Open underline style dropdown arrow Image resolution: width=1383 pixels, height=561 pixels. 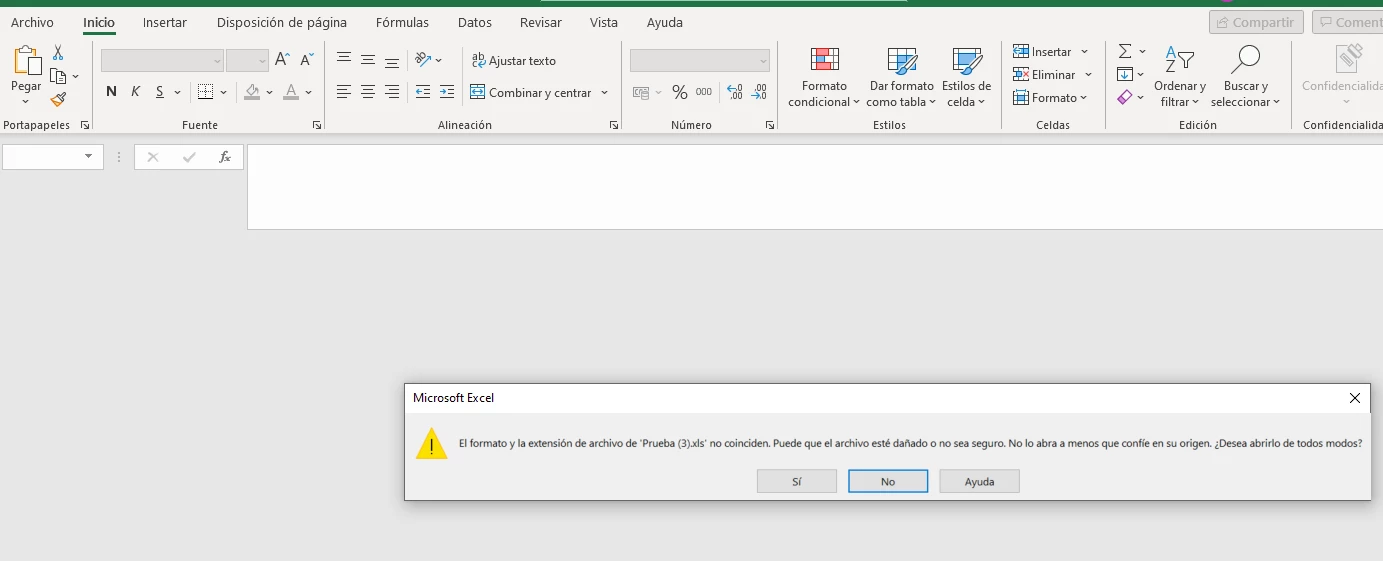pos(177,92)
